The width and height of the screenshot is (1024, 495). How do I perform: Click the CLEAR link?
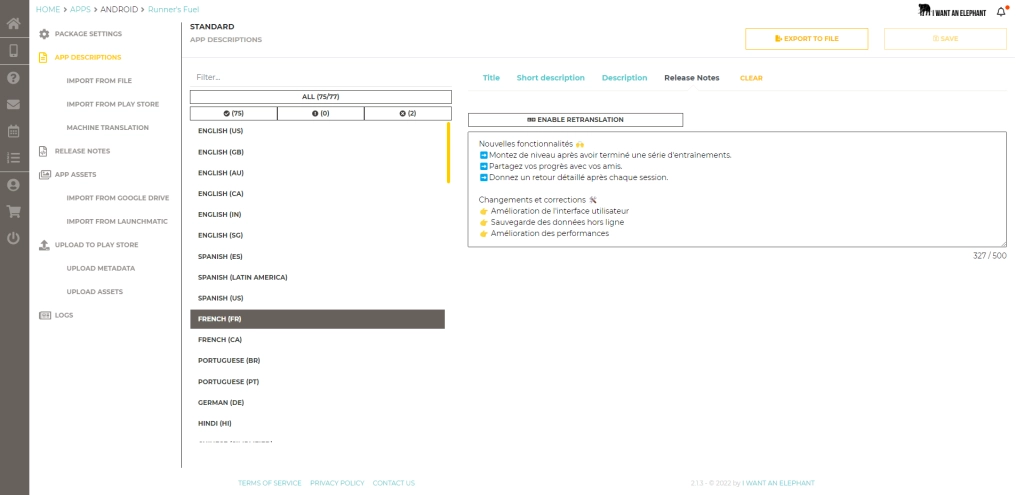(751, 78)
